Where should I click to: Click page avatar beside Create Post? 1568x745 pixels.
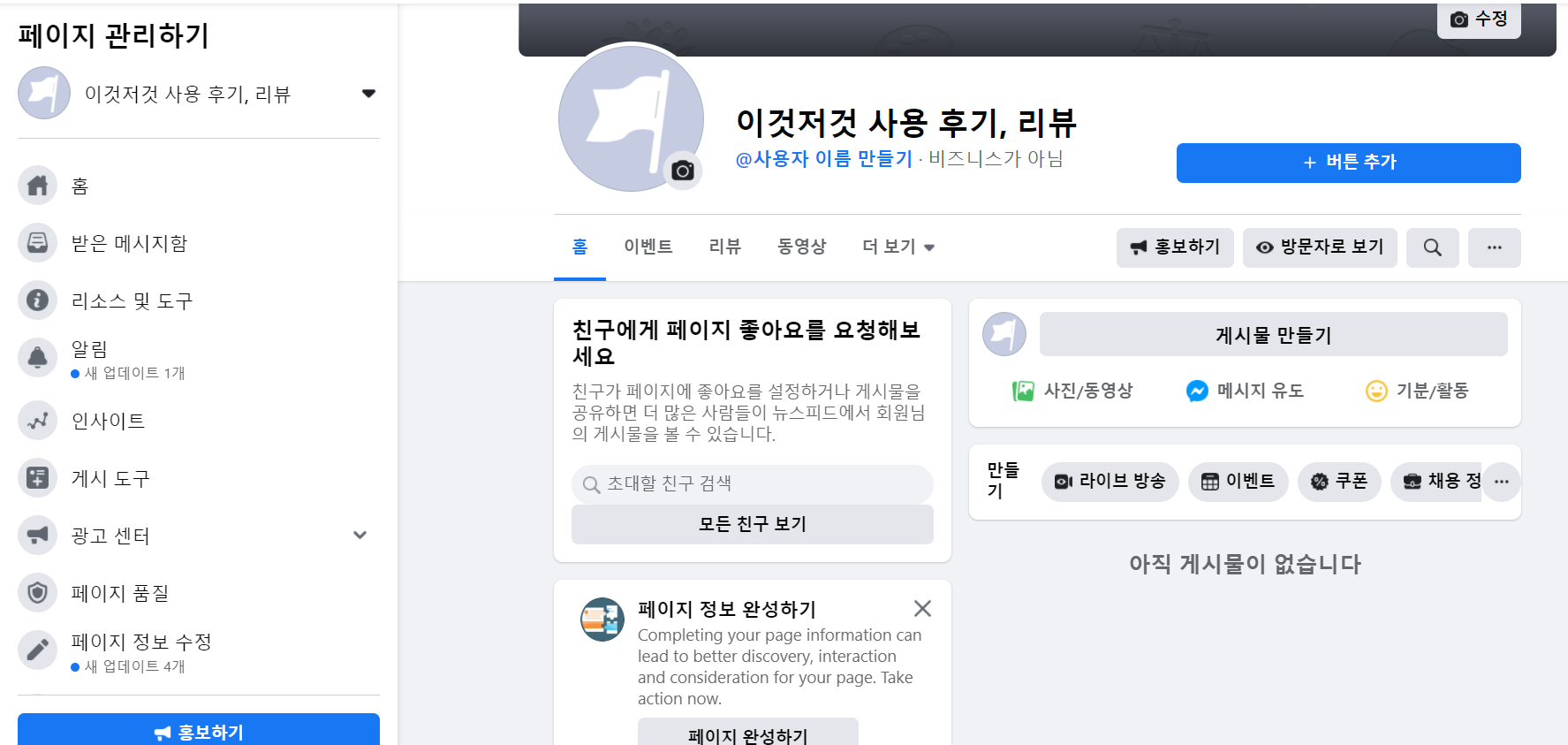click(1004, 334)
